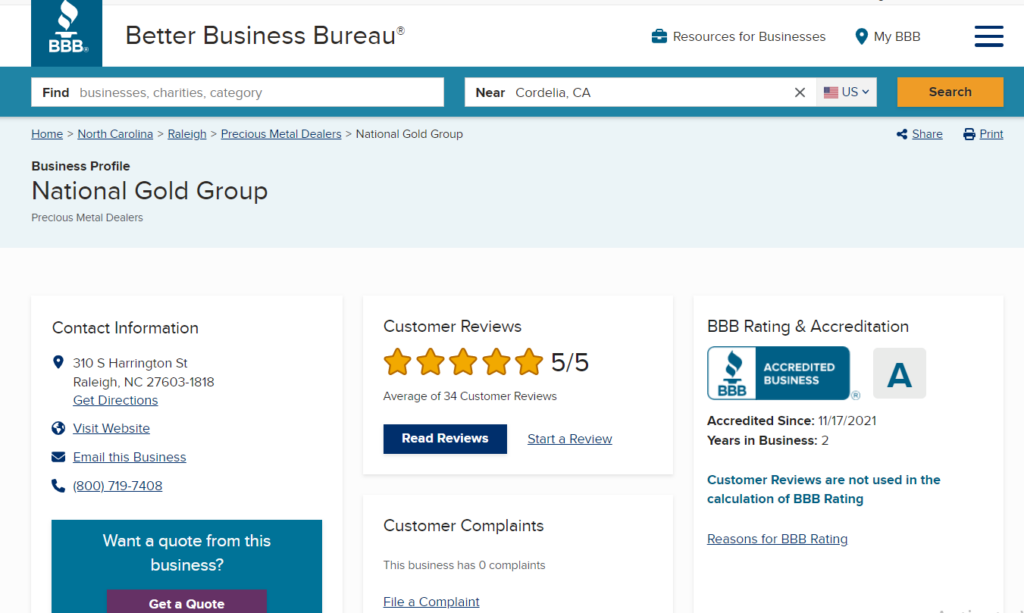Click the 'This business has 0 complaints' text

[x=464, y=565]
